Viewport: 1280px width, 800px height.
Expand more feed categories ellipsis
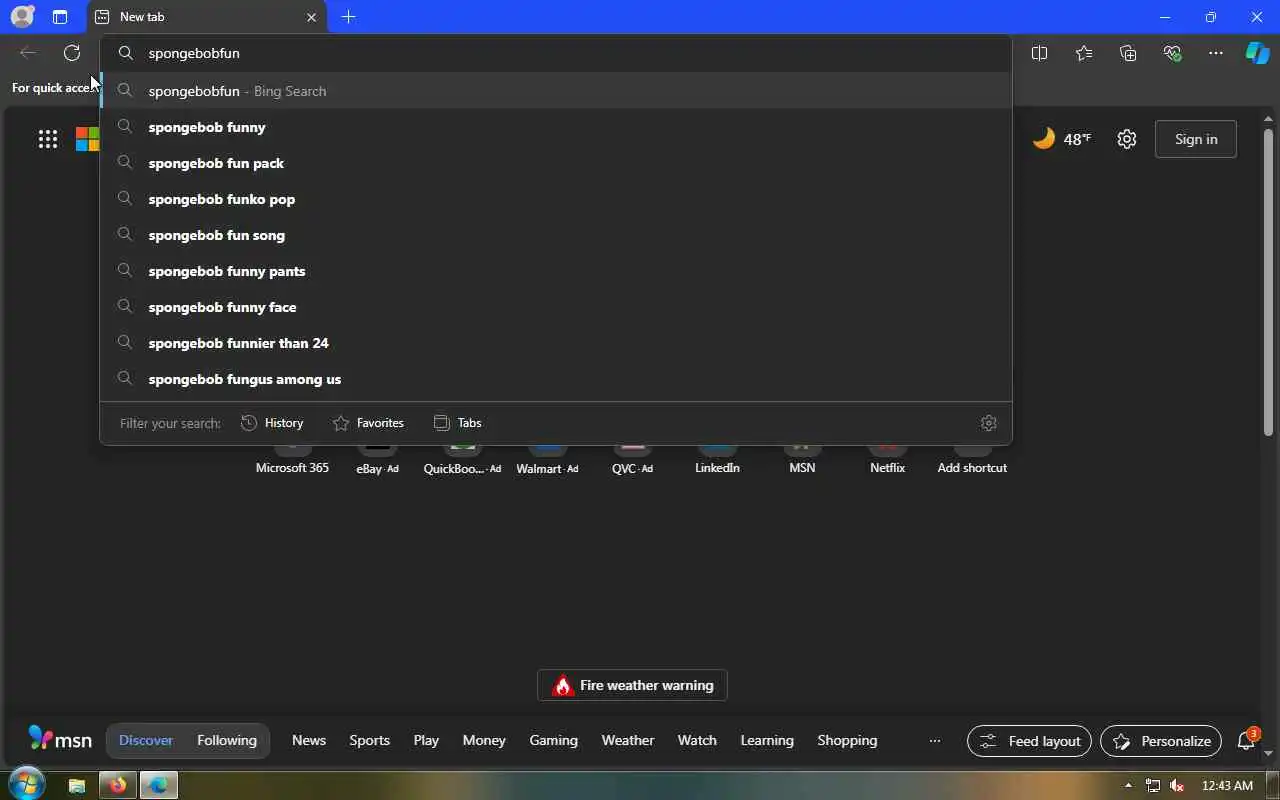(x=935, y=741)
